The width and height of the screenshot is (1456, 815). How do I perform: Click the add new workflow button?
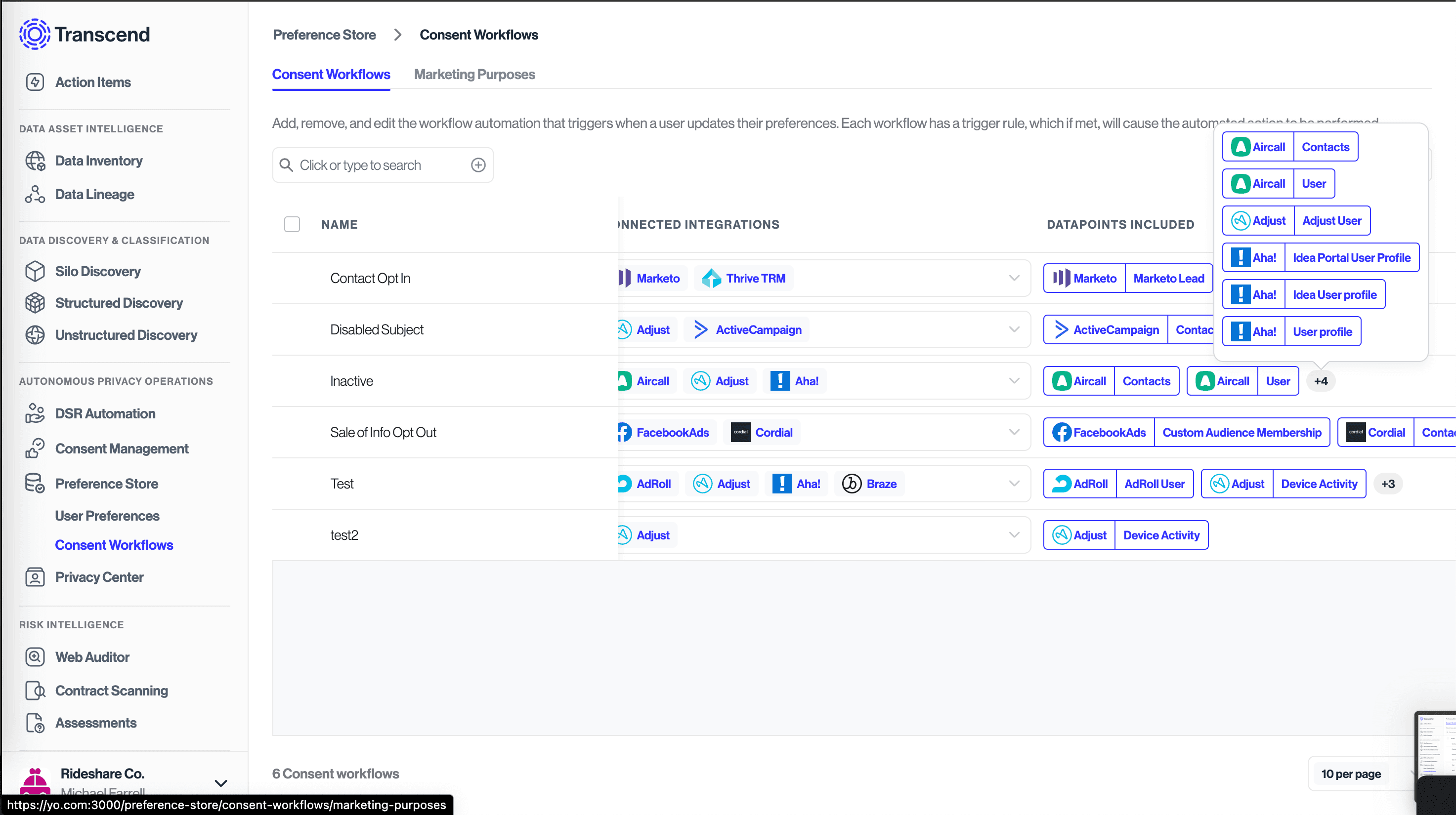pos(478,165)
